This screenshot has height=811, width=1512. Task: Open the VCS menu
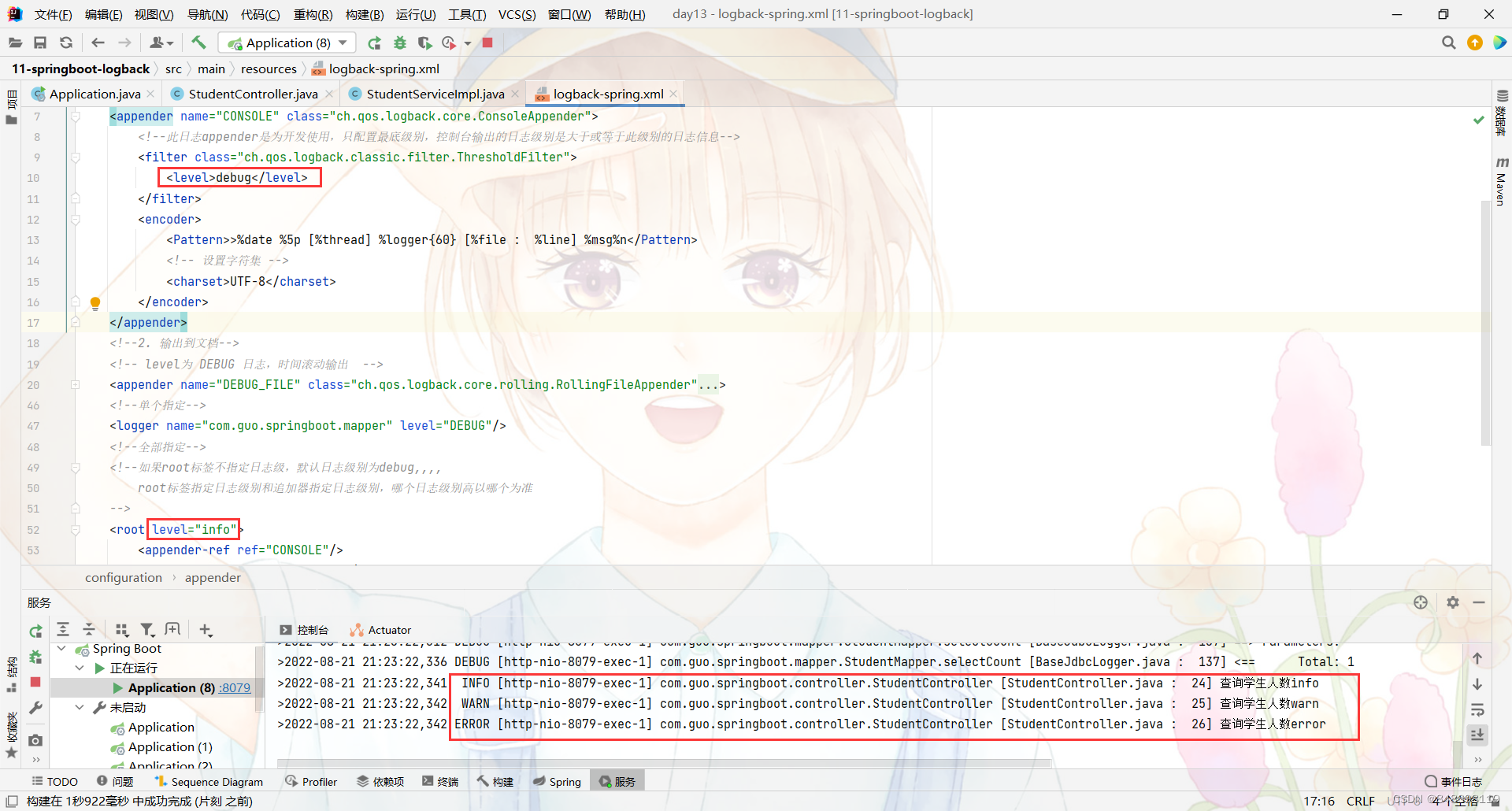(x=517, y=14)
